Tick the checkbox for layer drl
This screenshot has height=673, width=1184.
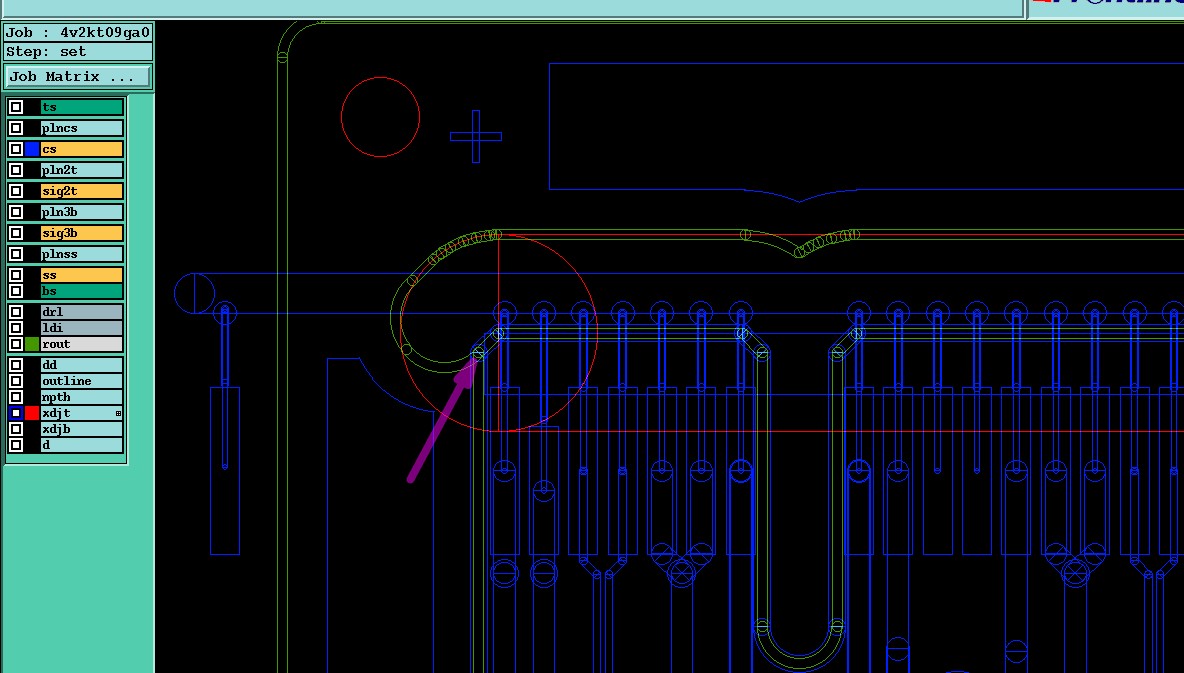(16, 312)
